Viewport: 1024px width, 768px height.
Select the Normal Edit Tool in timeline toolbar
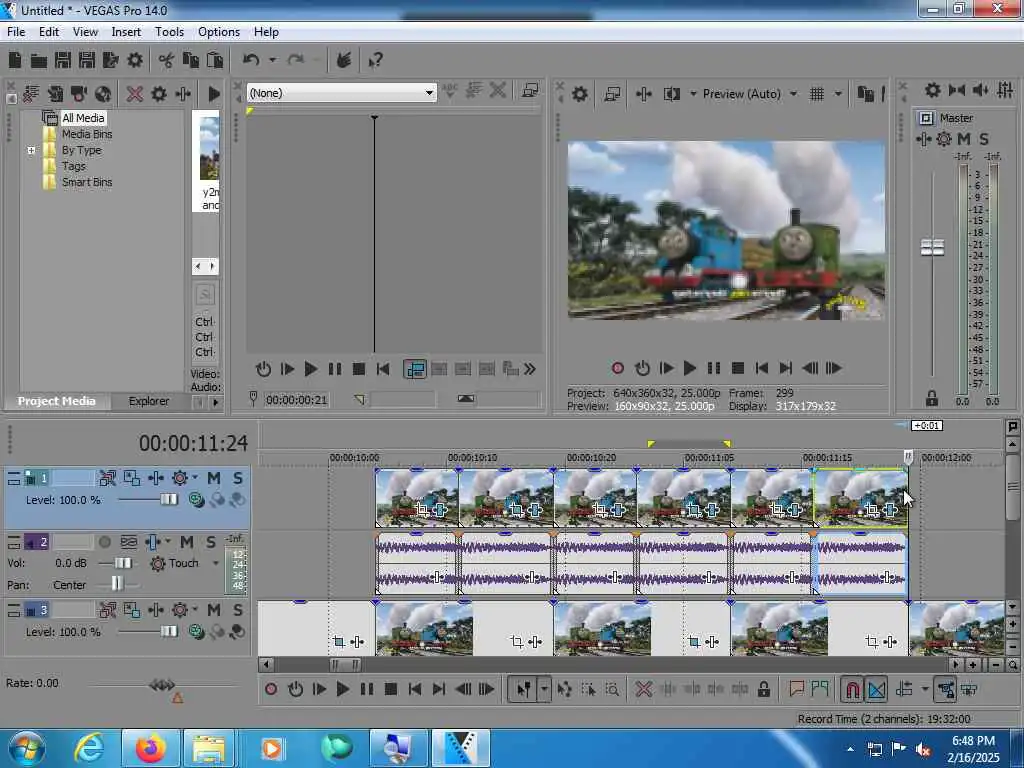(x=524, y=689)
